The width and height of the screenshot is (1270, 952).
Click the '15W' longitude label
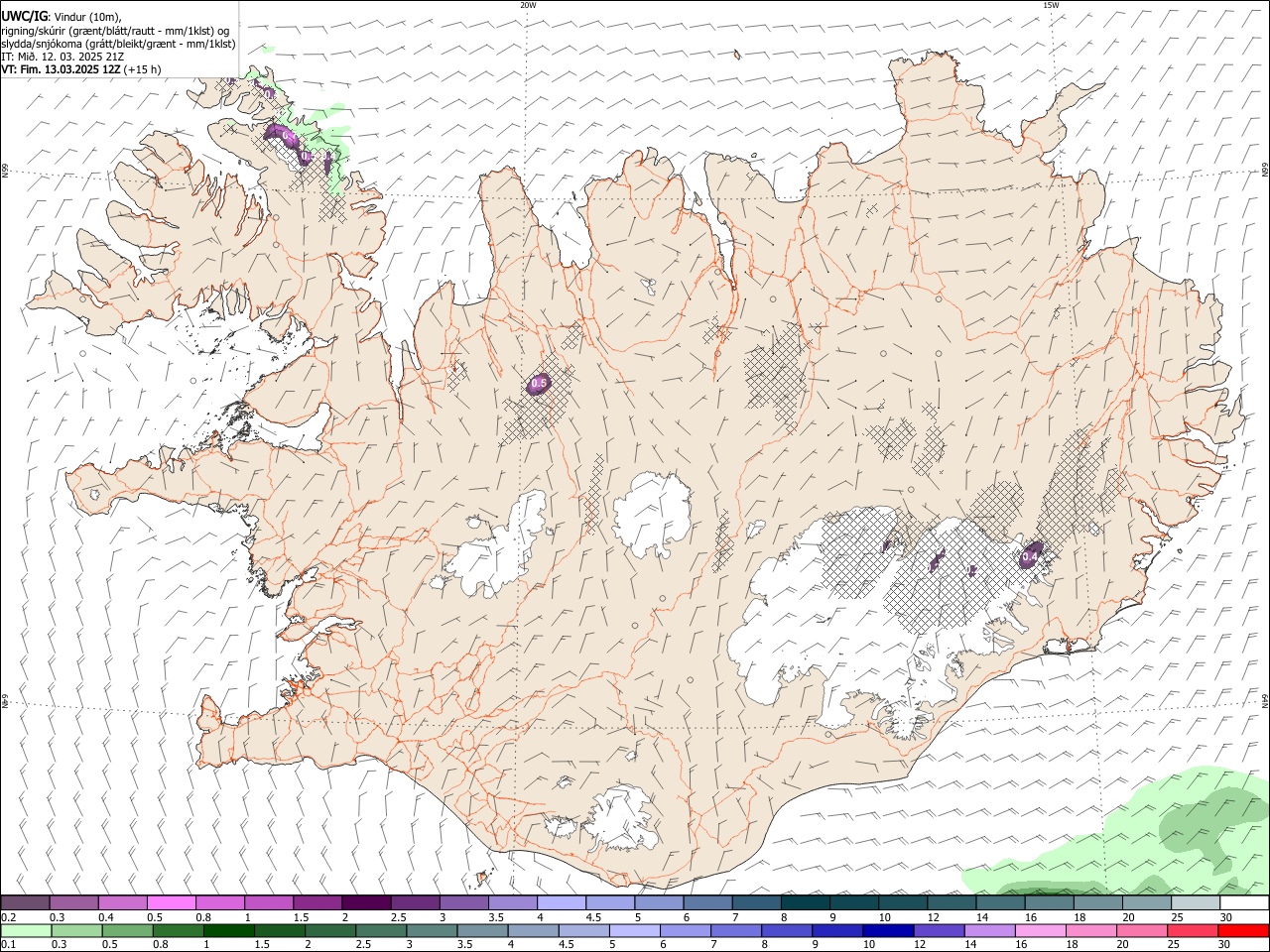(1051, 5)
